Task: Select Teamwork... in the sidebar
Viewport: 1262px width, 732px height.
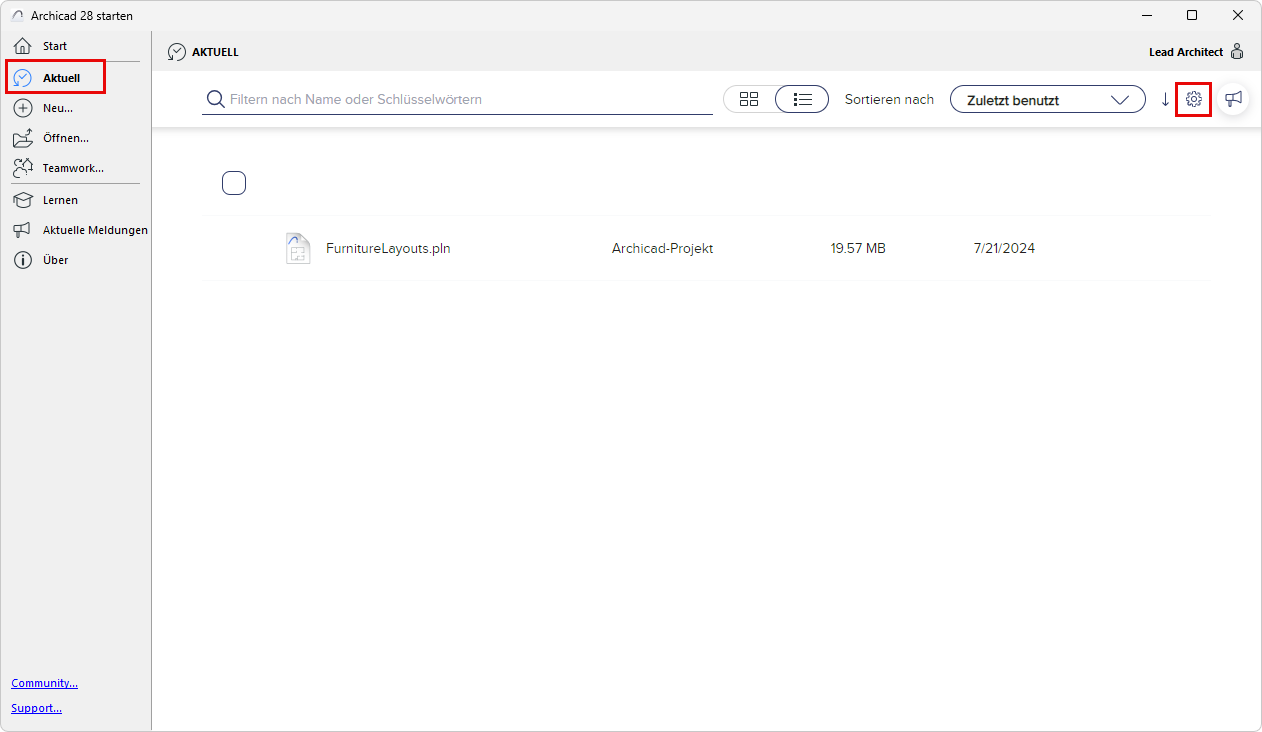Action: click(x=75, y=168)
